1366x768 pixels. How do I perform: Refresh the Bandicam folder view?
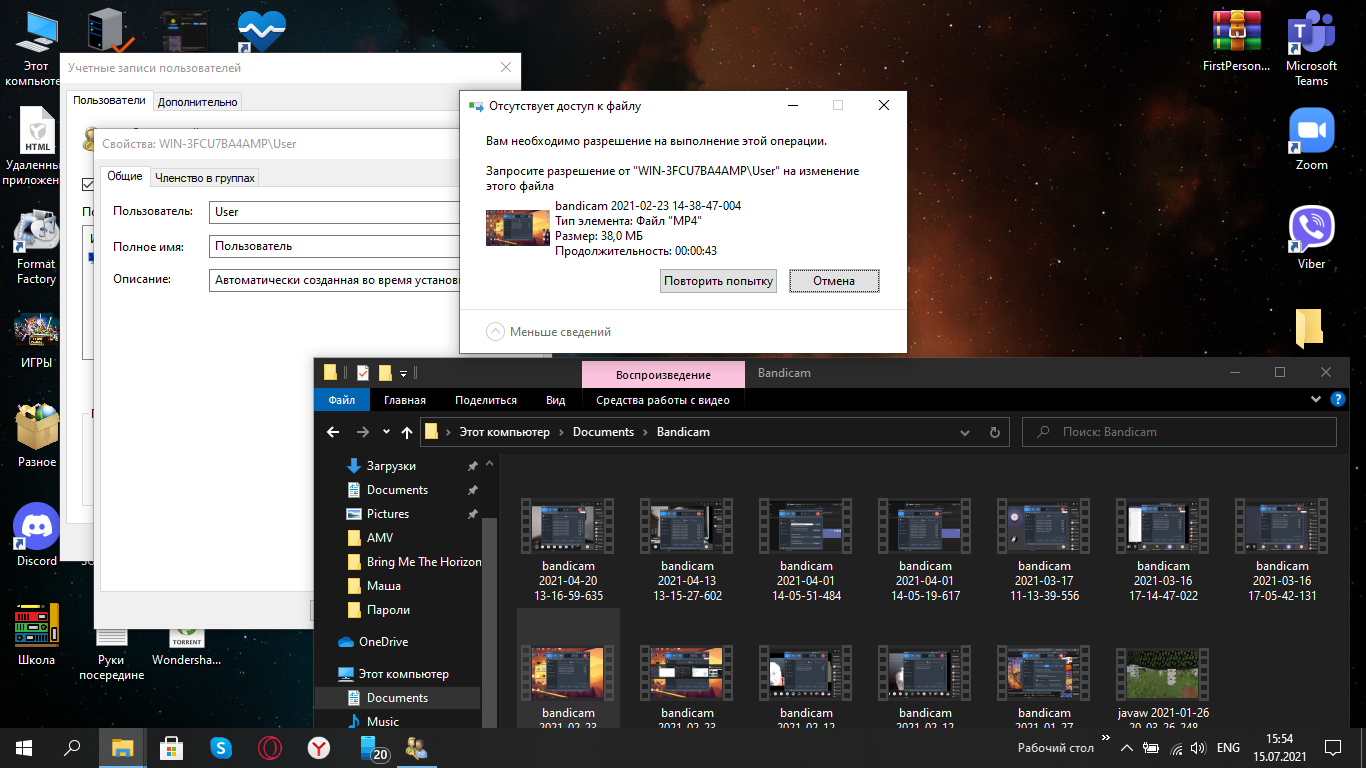coord(994,432)
